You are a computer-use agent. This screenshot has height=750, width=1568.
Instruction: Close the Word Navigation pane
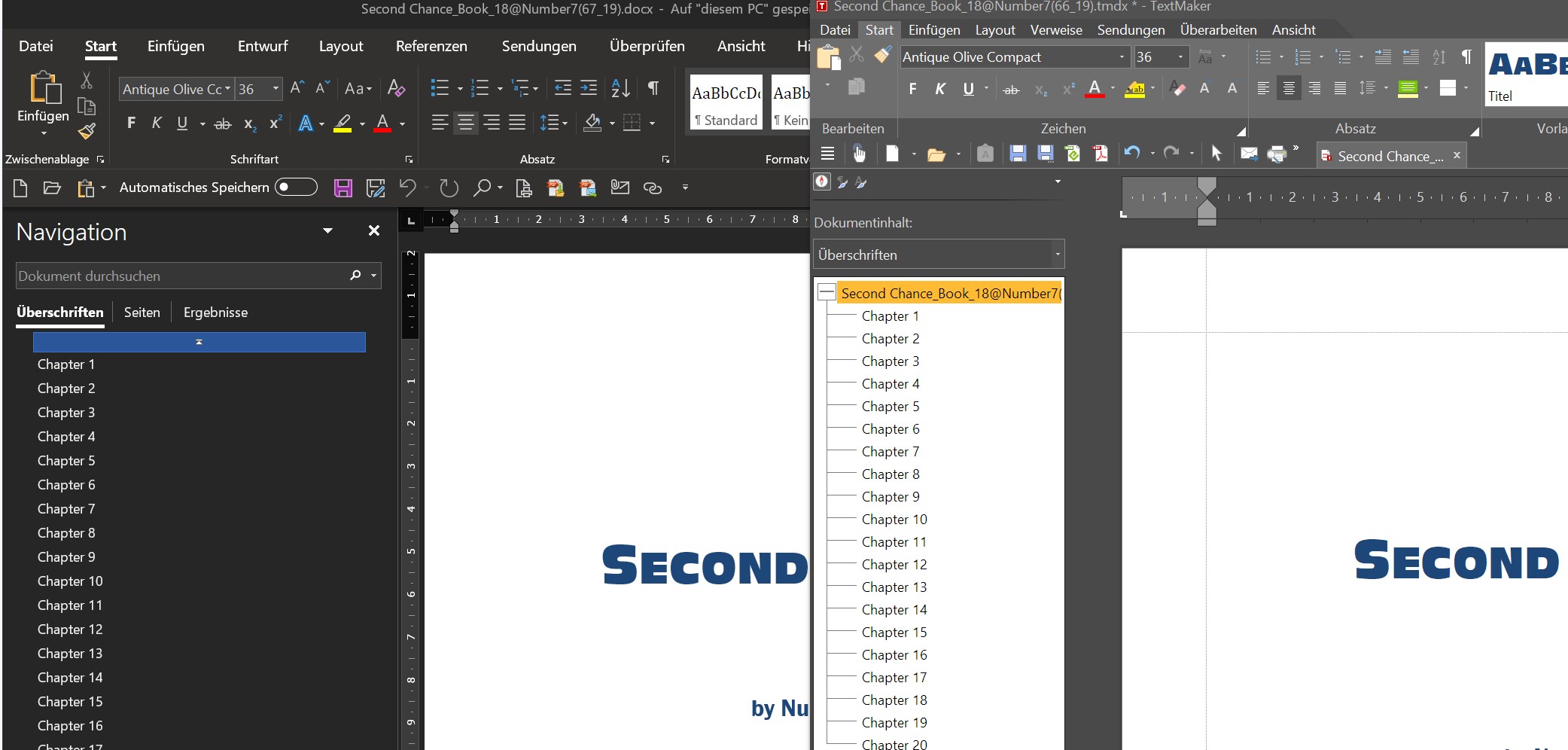pyautogui.click(x=373, y=231)
